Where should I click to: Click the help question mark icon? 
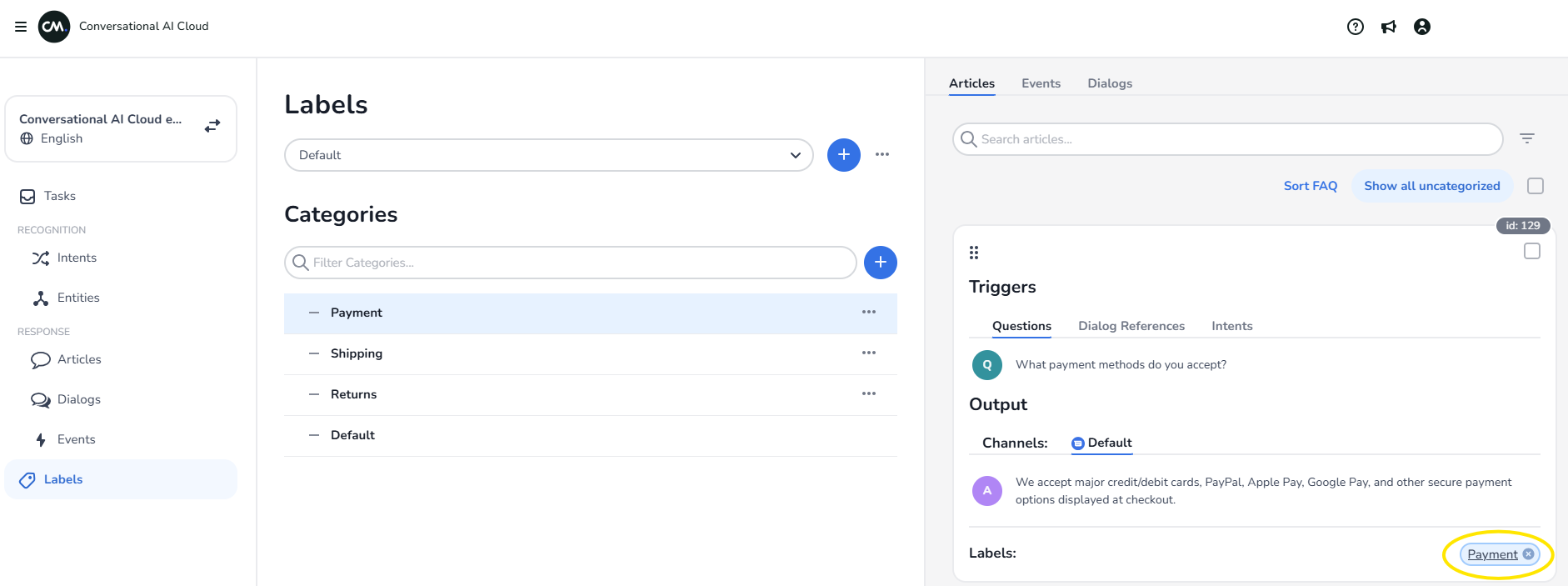pos(1356,27)
